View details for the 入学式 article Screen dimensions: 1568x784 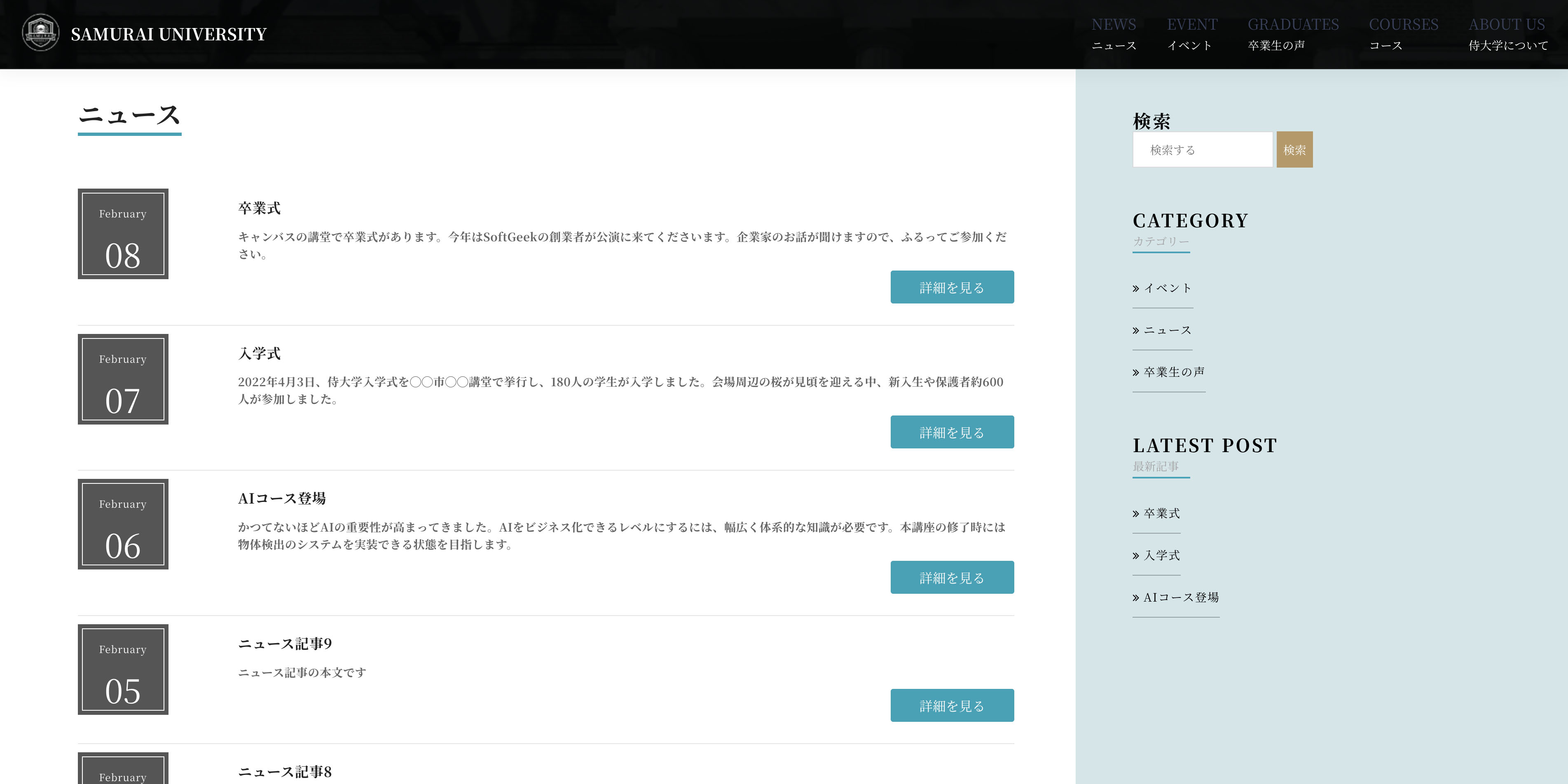point(952,432)
